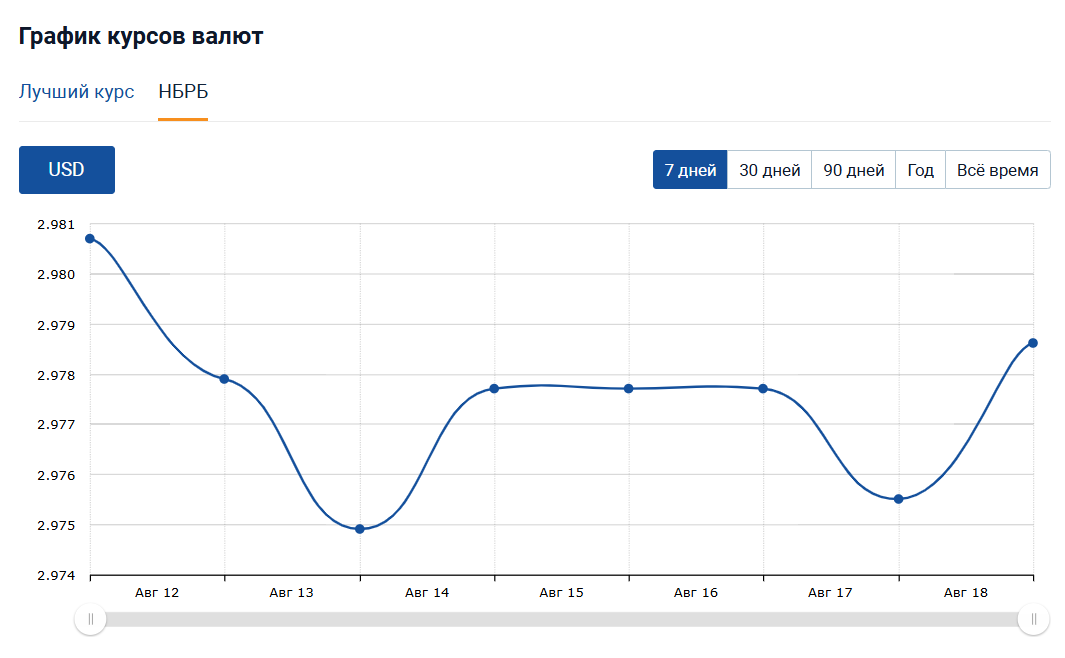The width and height of the screenshot is (1065, 658).
Task: Select the 30 дней period
Action: coord(769,170)
